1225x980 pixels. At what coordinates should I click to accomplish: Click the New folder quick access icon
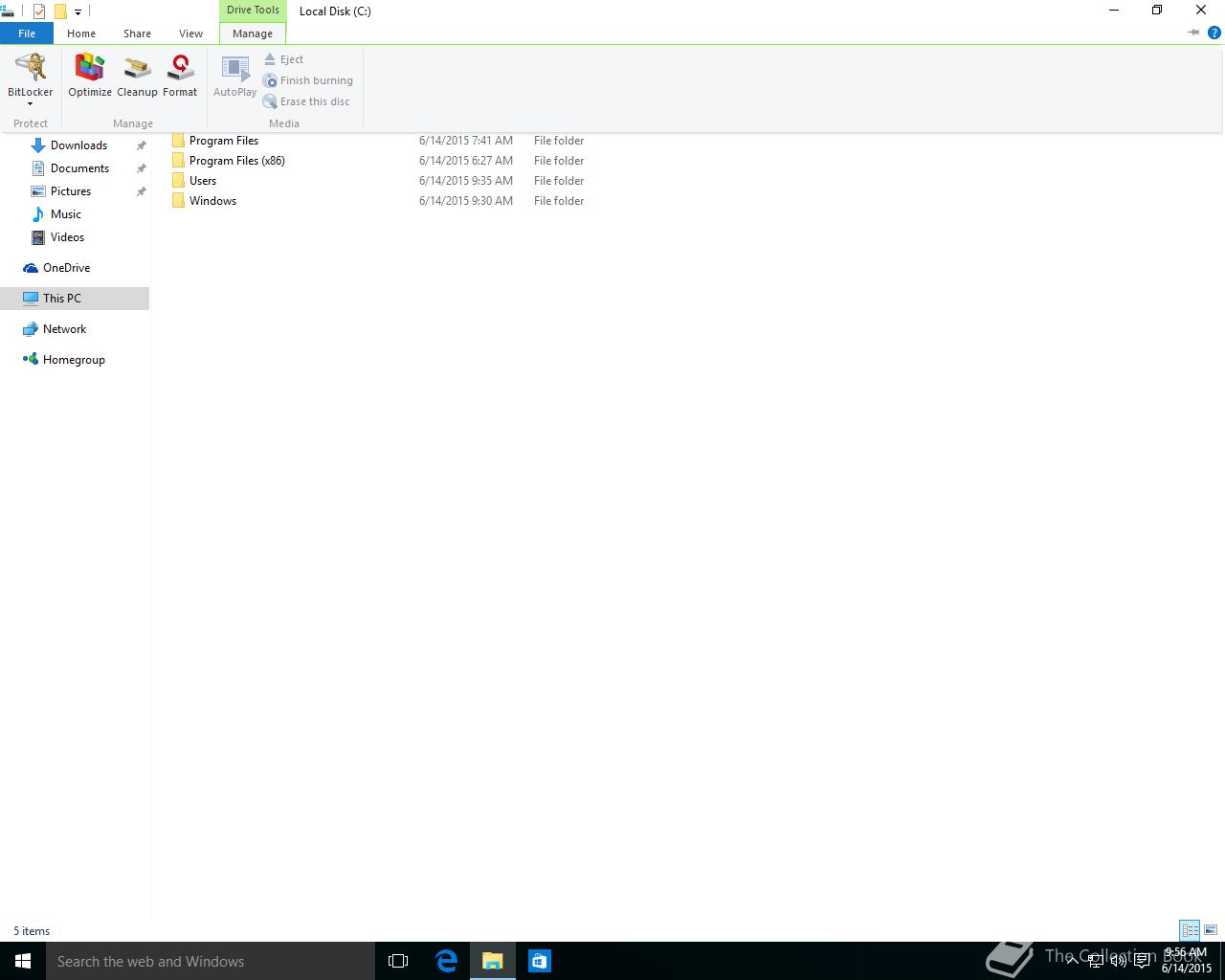(60, 11)
